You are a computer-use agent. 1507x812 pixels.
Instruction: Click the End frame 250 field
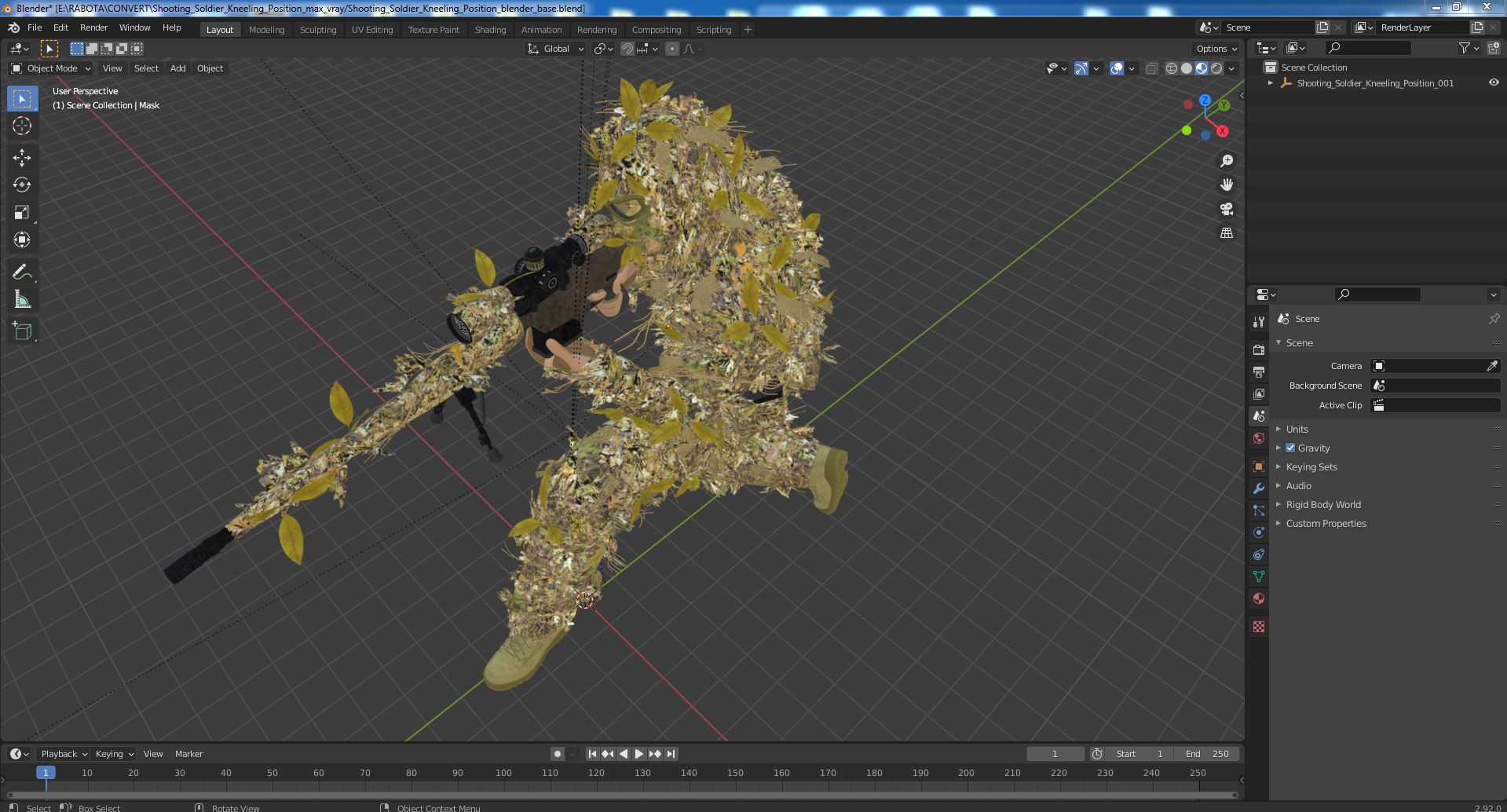(1207, 754)
